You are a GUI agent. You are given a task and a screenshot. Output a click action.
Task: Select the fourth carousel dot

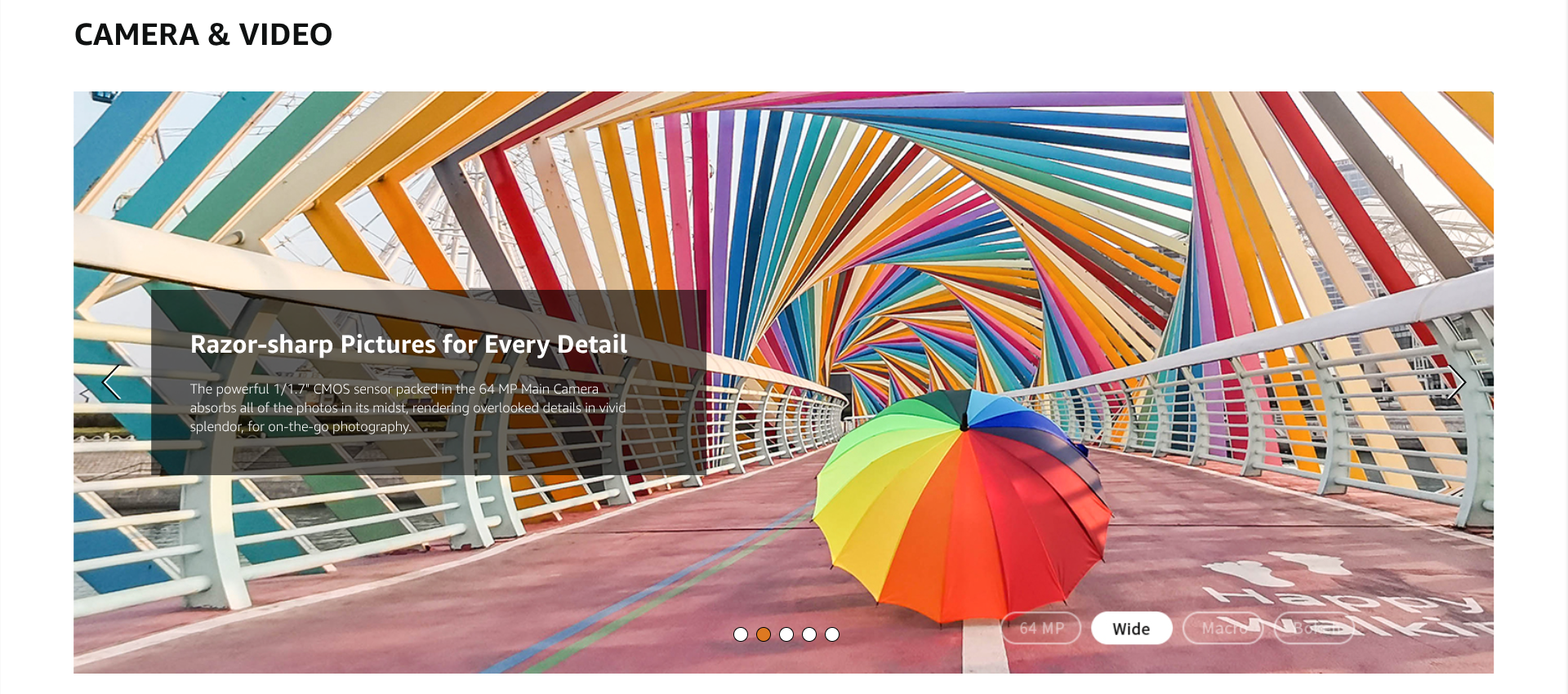[809, 634]
